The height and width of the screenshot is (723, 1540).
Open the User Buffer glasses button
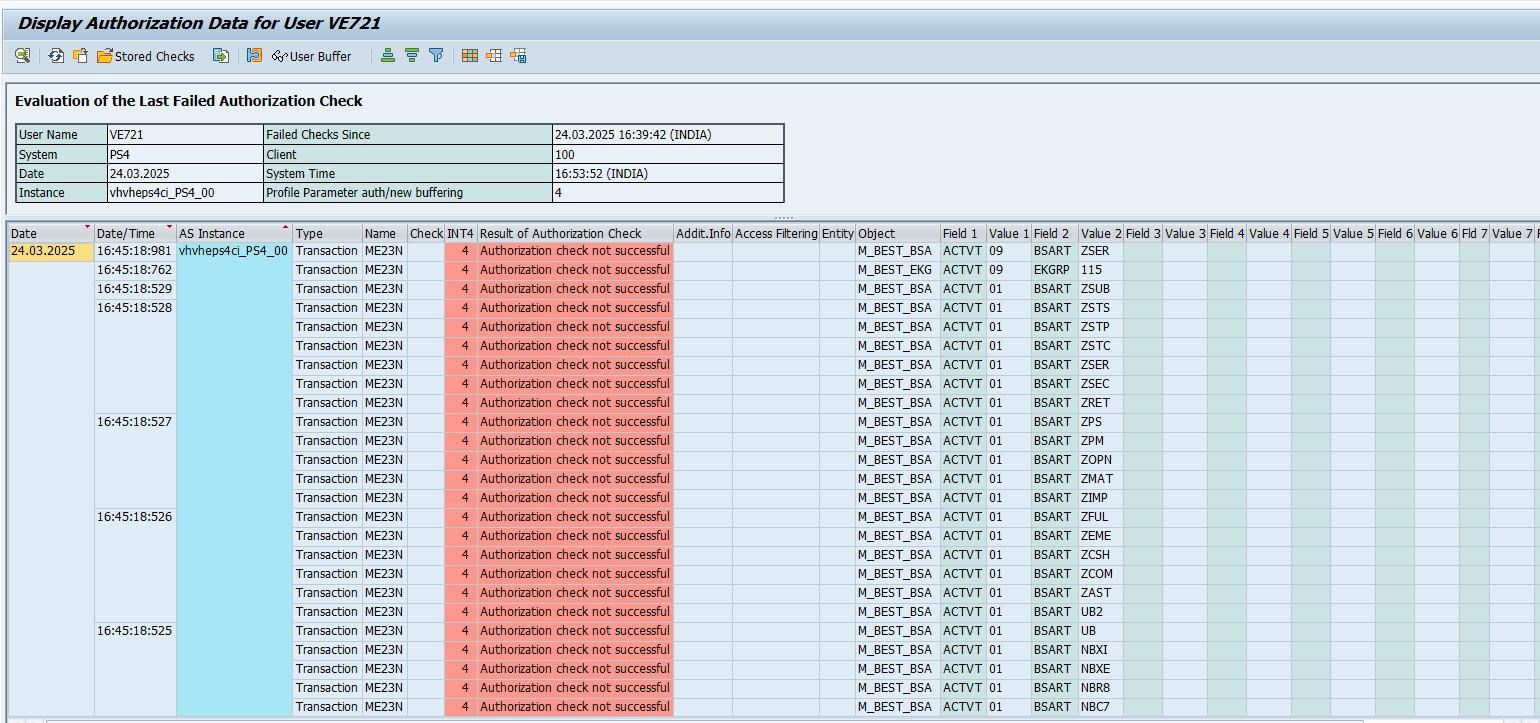coord(311,56)
